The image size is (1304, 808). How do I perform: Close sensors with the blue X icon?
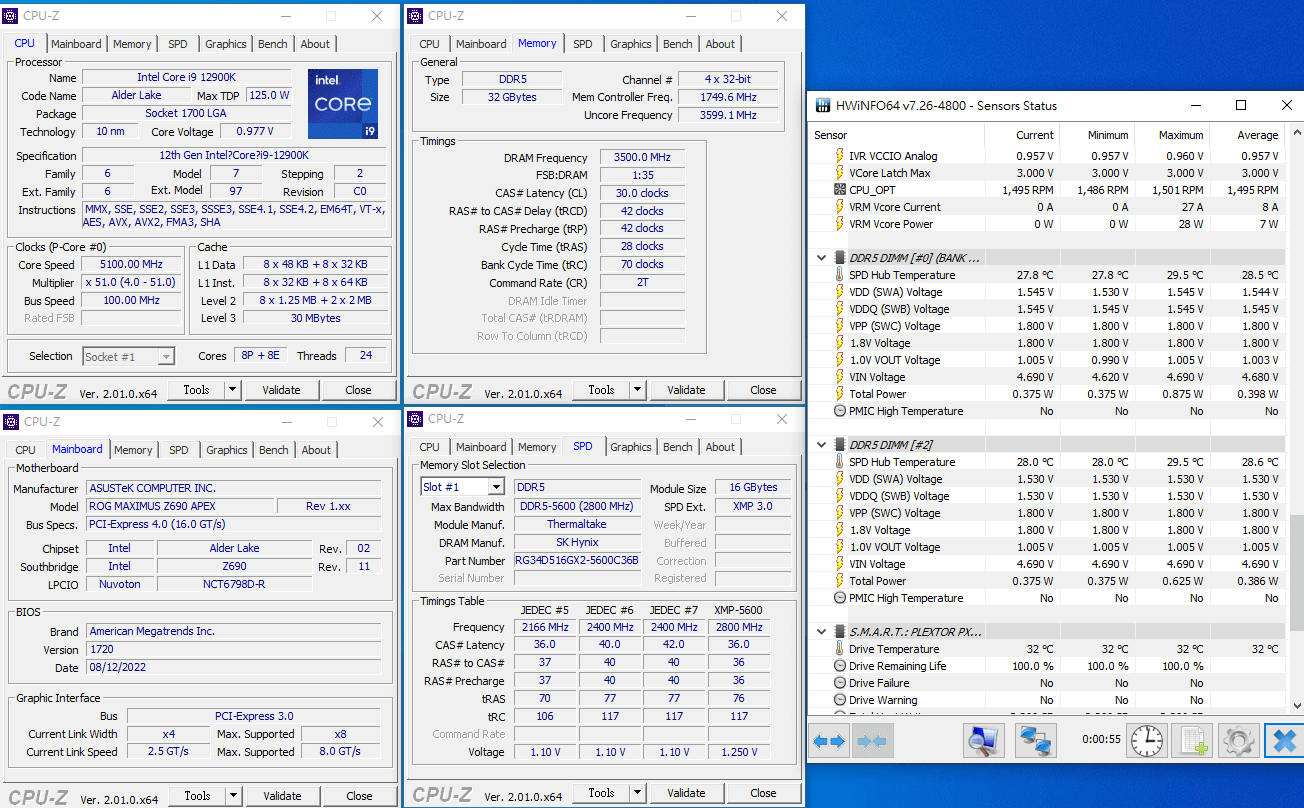coord(1283,741)
